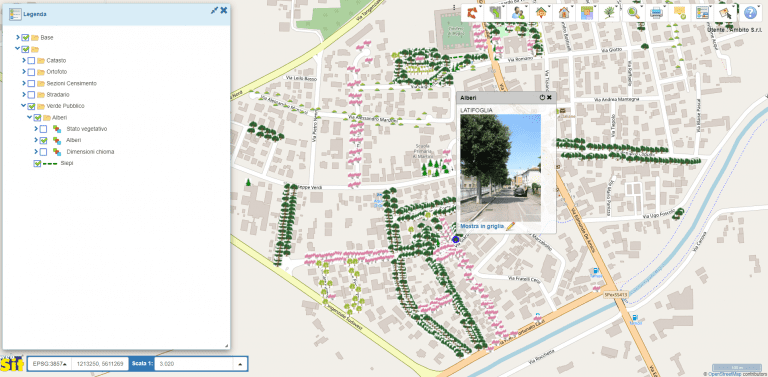
Task: Click the folder icon next to Catasto
Action: 41,61
